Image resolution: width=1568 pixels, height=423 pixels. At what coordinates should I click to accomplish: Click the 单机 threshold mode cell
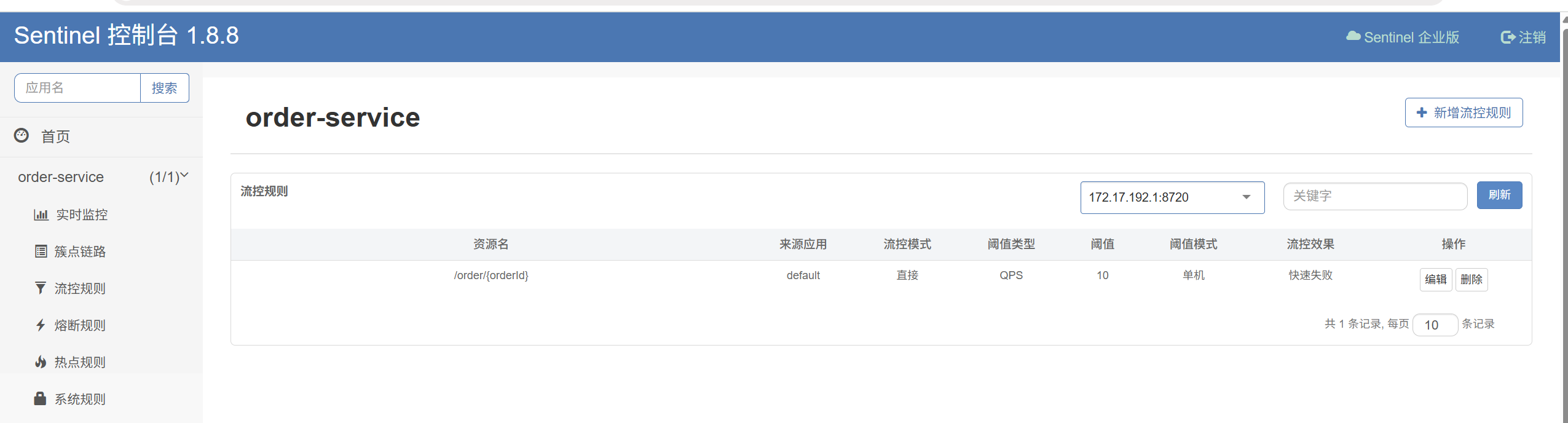[x=1193, y=275]
